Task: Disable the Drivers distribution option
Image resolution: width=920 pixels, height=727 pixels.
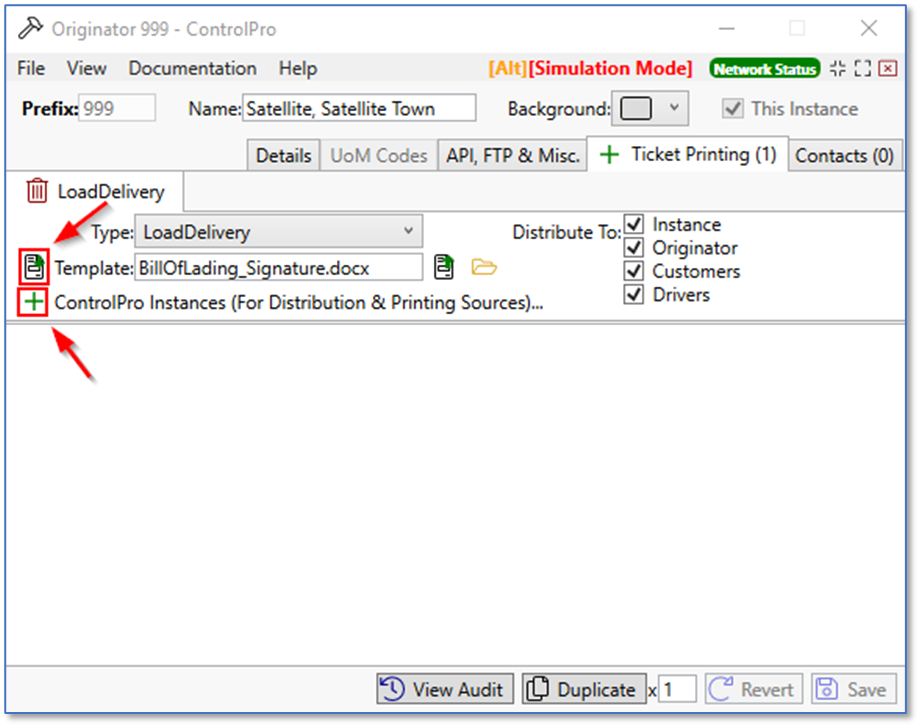Action: 635,294
